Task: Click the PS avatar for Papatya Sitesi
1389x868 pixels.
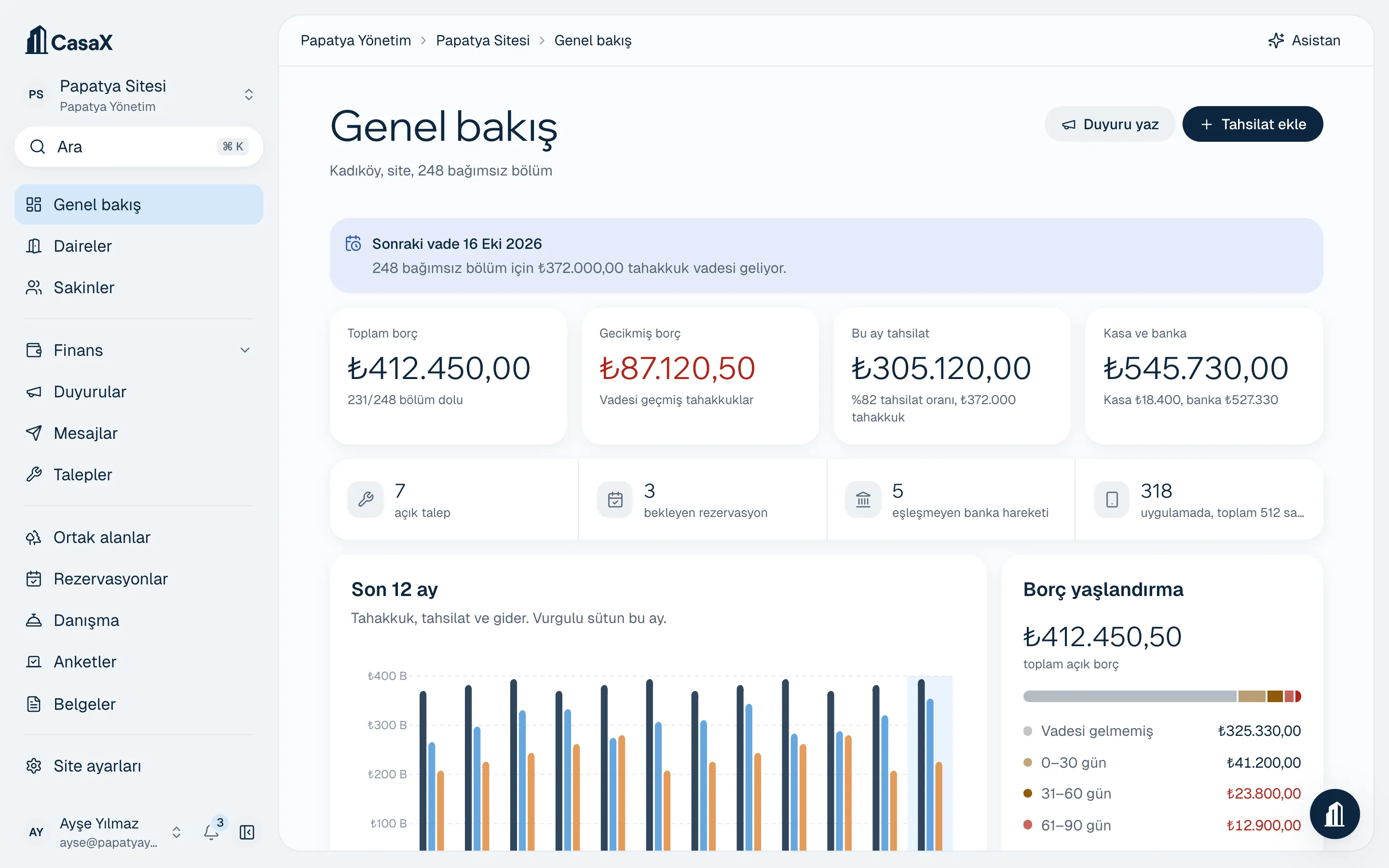Action: 36,95
